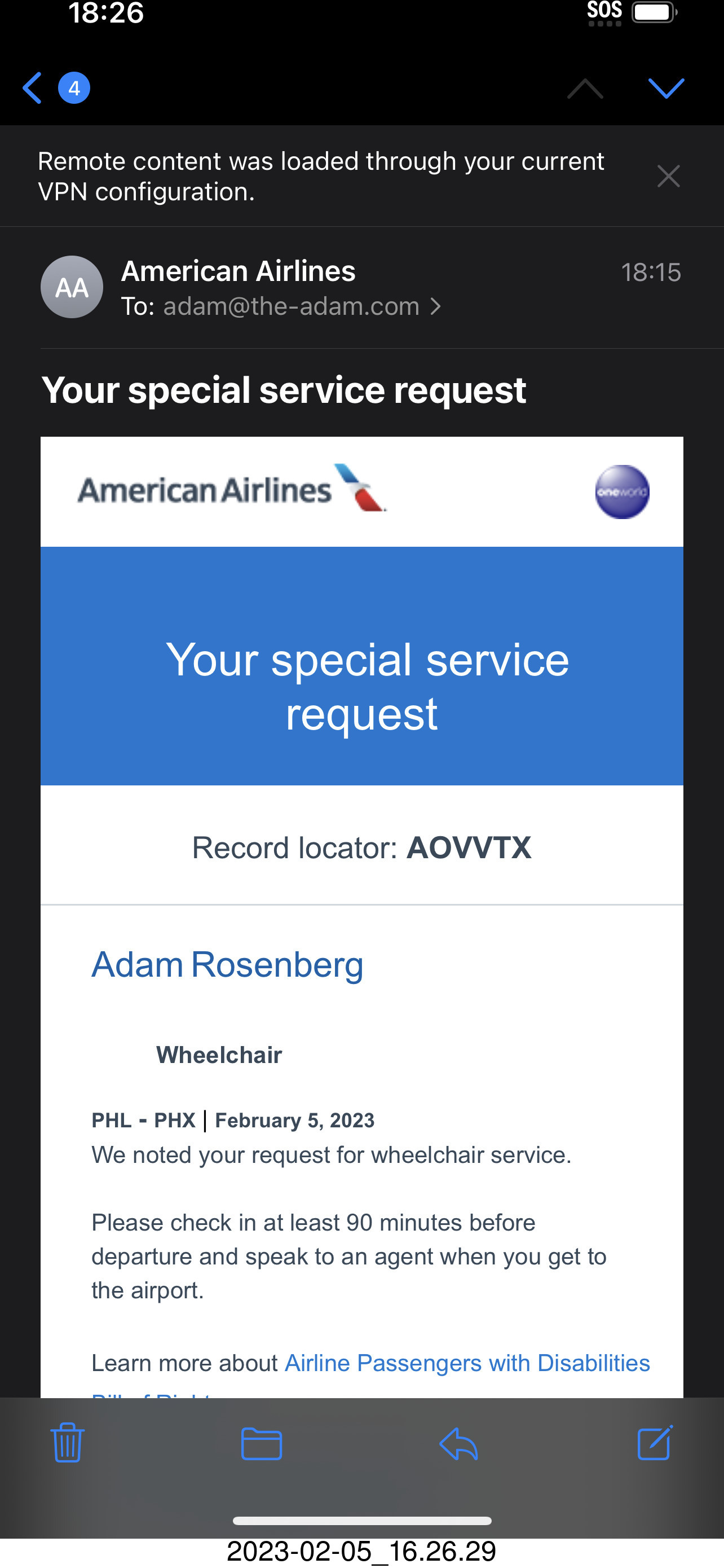The width and height of the screenshot is (724, 1568).
Task: Tap record locator AOVVTX
Action: coord(469,847)
